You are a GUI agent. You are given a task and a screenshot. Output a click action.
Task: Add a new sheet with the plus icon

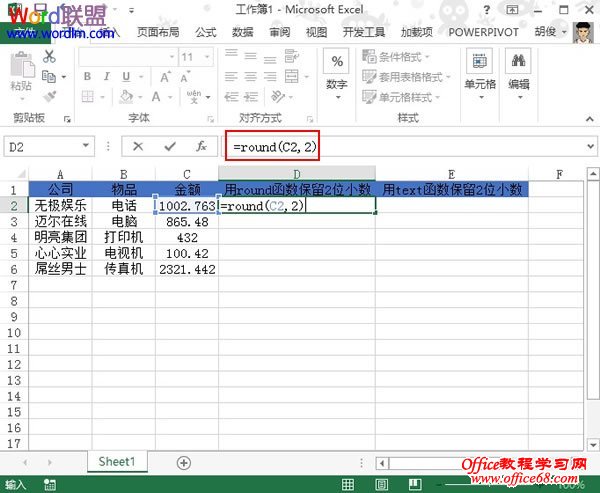pos(183,462)
